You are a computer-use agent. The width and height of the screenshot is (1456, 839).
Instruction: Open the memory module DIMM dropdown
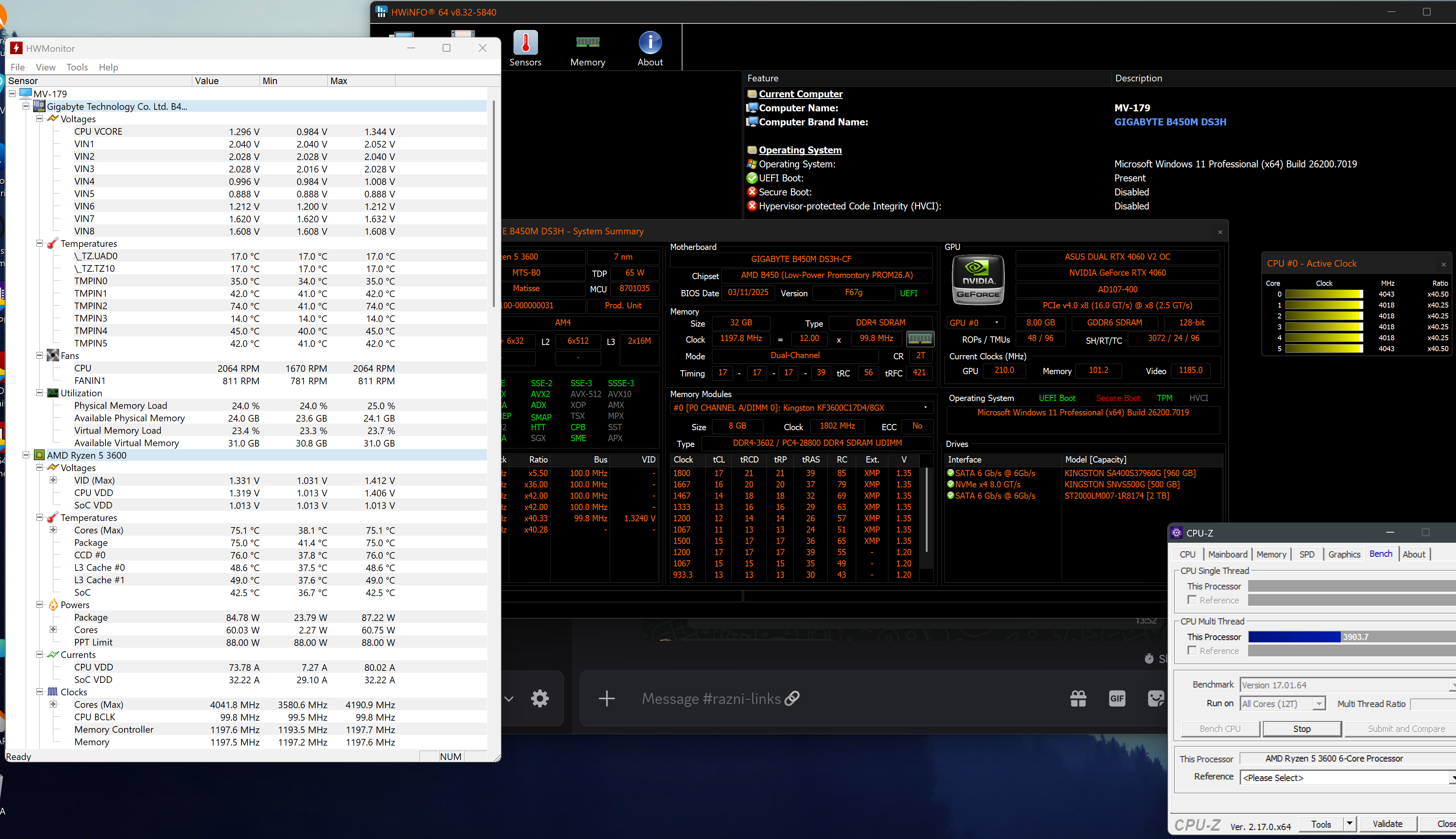tap(925, 407)
